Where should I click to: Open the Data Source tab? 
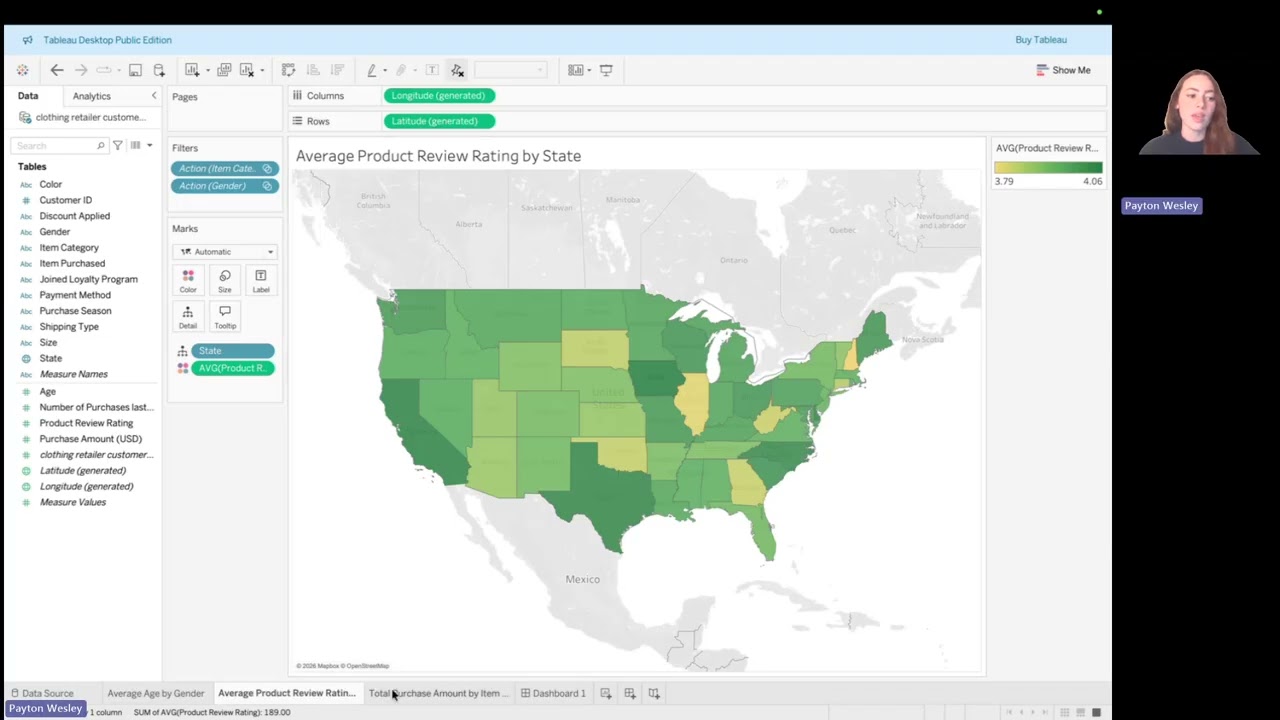click(x=42, y=693)
